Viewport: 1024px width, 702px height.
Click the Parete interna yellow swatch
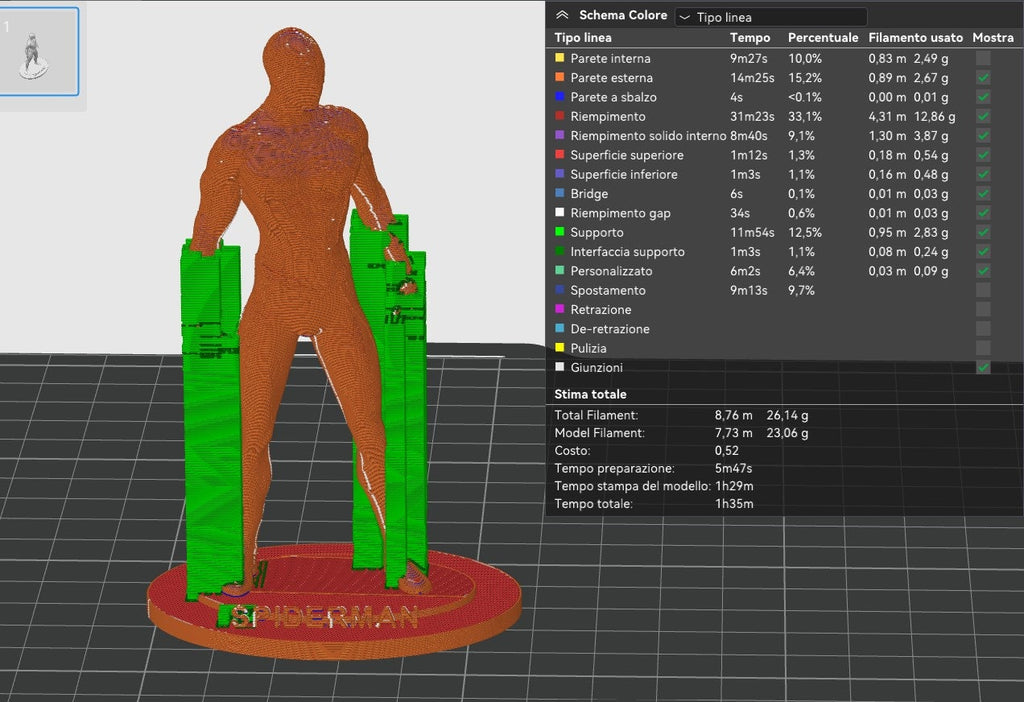(560, 57)
